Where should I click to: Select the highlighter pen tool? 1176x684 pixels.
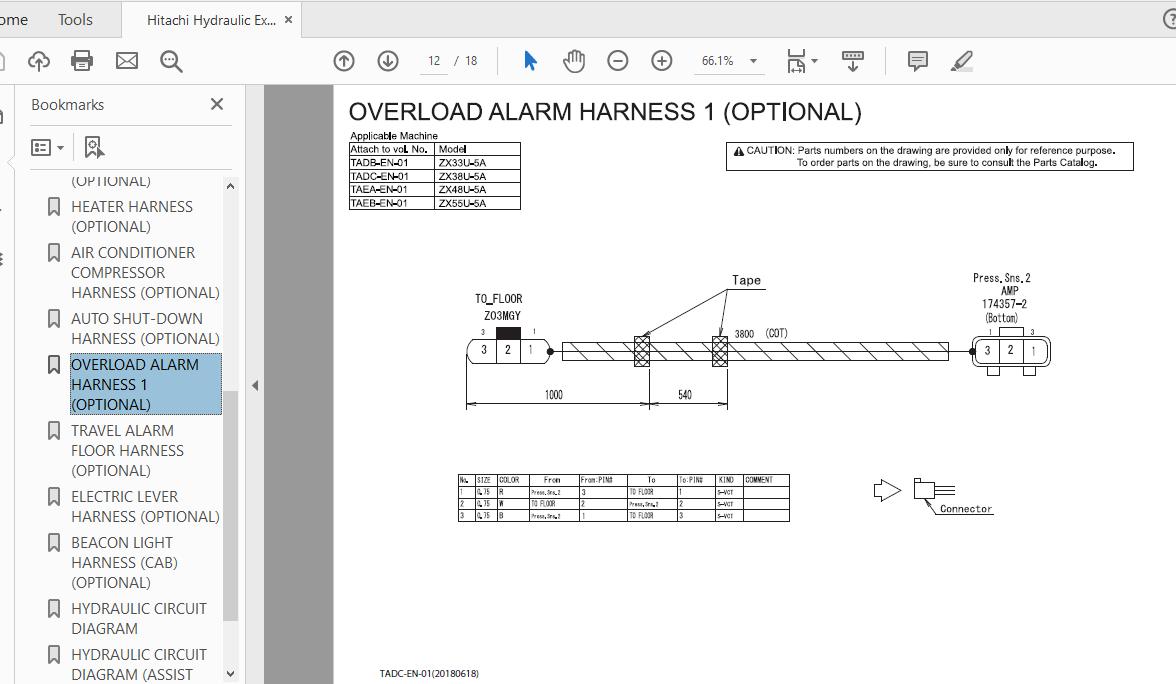tap(962, 61)
